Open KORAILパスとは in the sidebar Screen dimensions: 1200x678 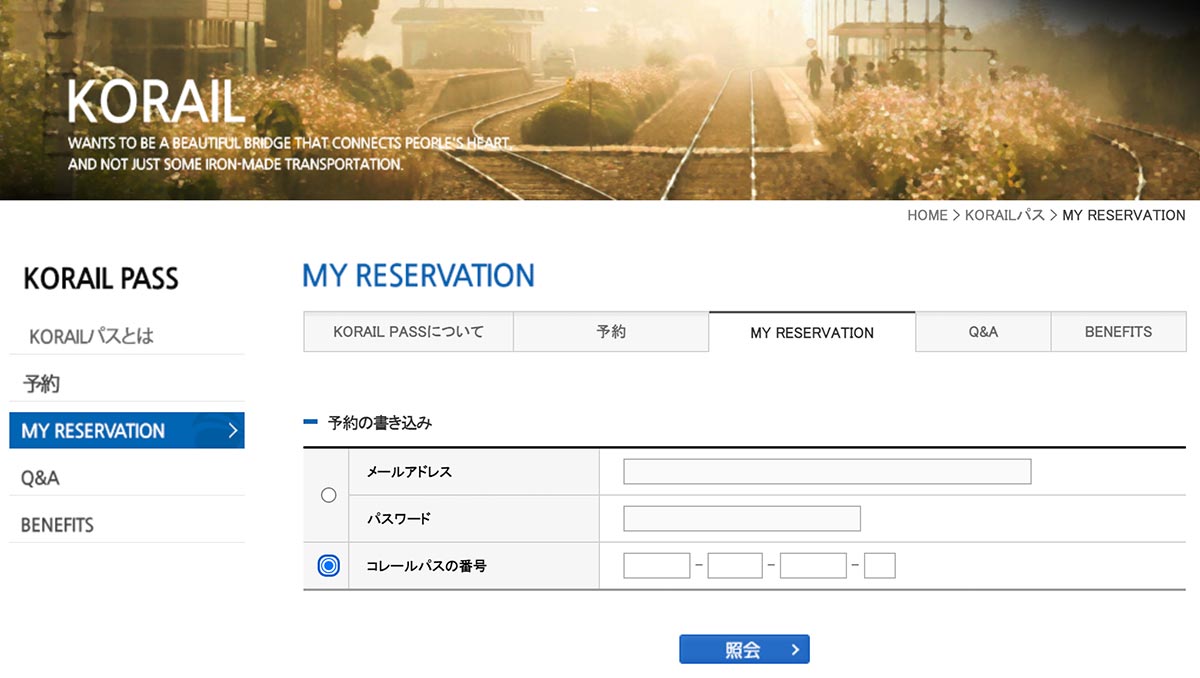tap(91, 337)
